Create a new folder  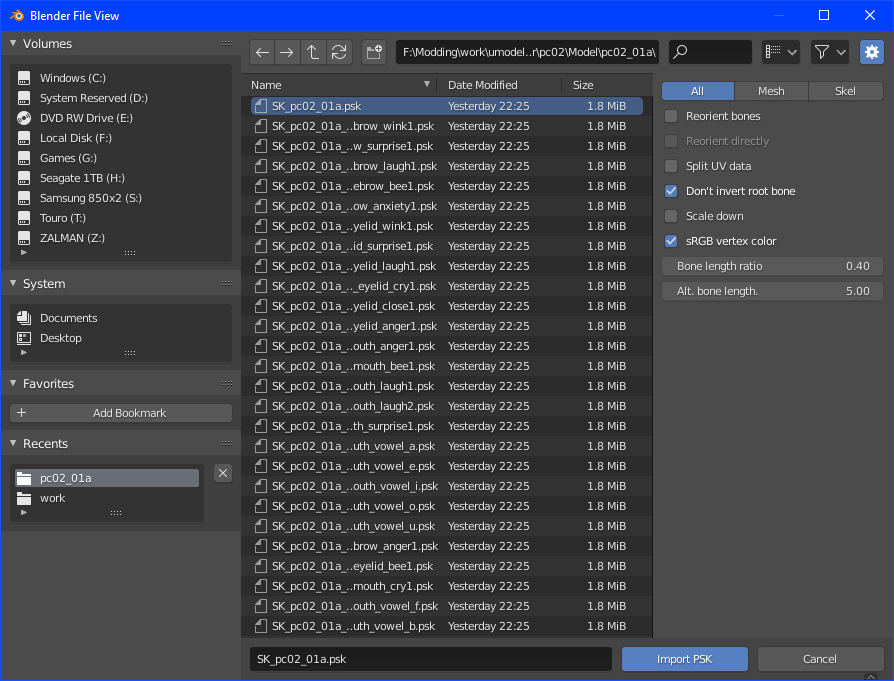click(374, 52)
